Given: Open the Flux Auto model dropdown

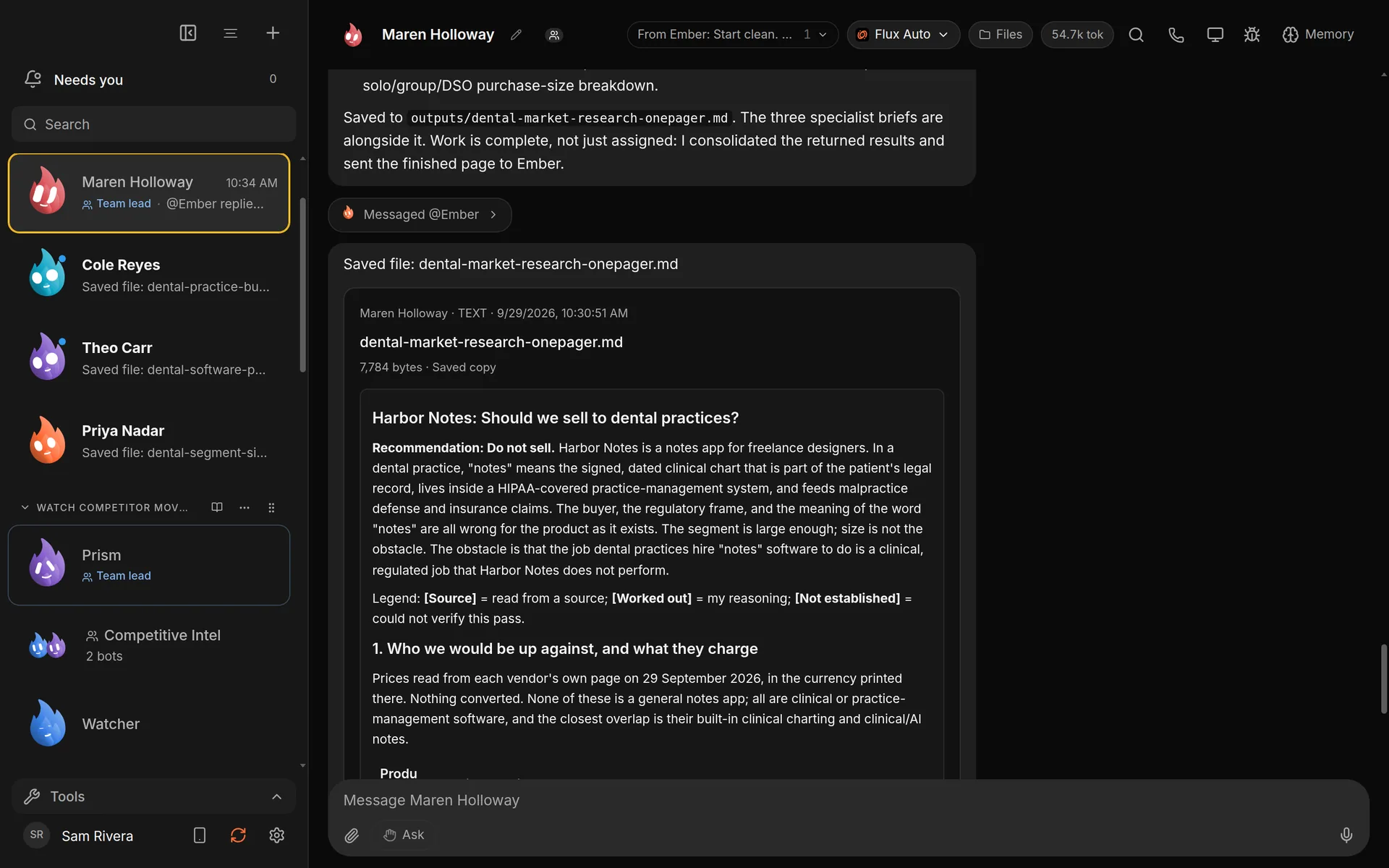Looking at the screenshot, I should (x=903, y=35).
